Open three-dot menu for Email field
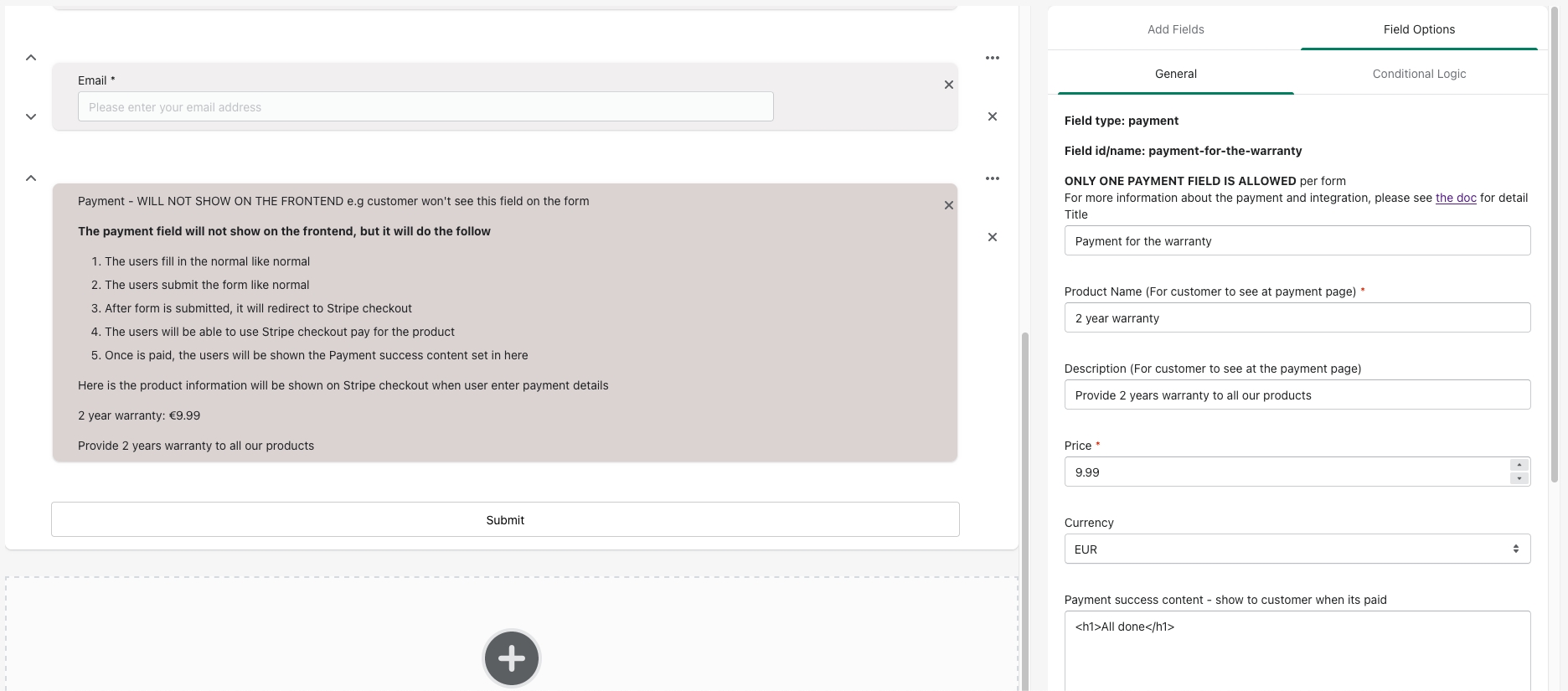The width and height of the screenshot is (1568, 691). 993,58
